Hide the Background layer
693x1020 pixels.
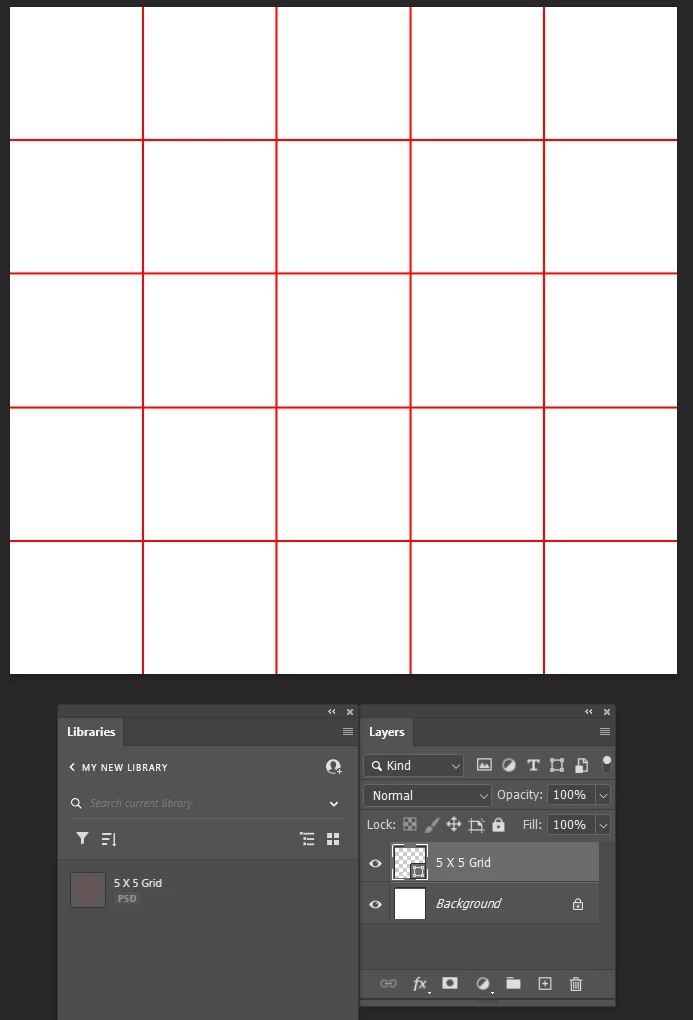(x=375, y=904)
